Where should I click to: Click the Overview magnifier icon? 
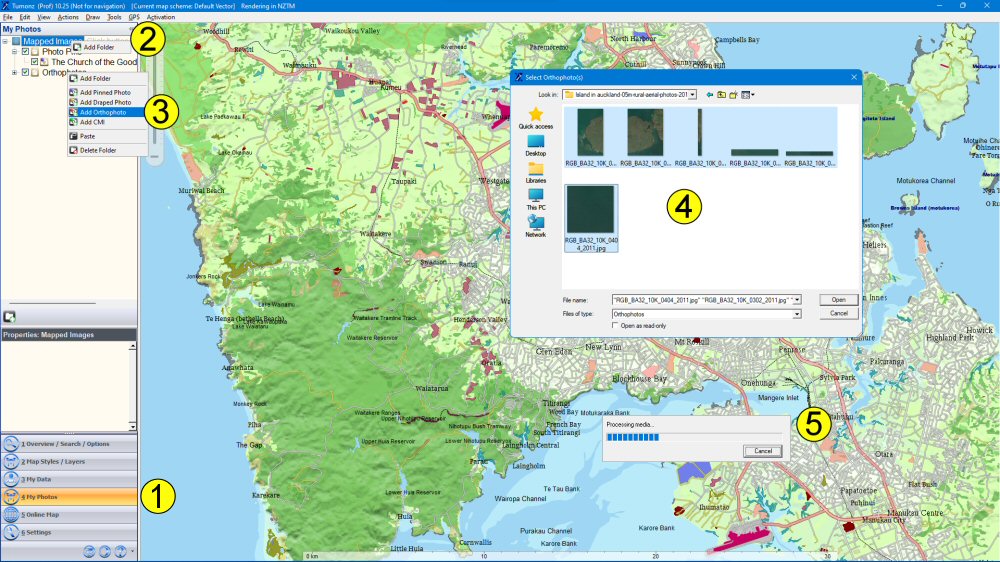pyautogui.click(x=10, y=444)
